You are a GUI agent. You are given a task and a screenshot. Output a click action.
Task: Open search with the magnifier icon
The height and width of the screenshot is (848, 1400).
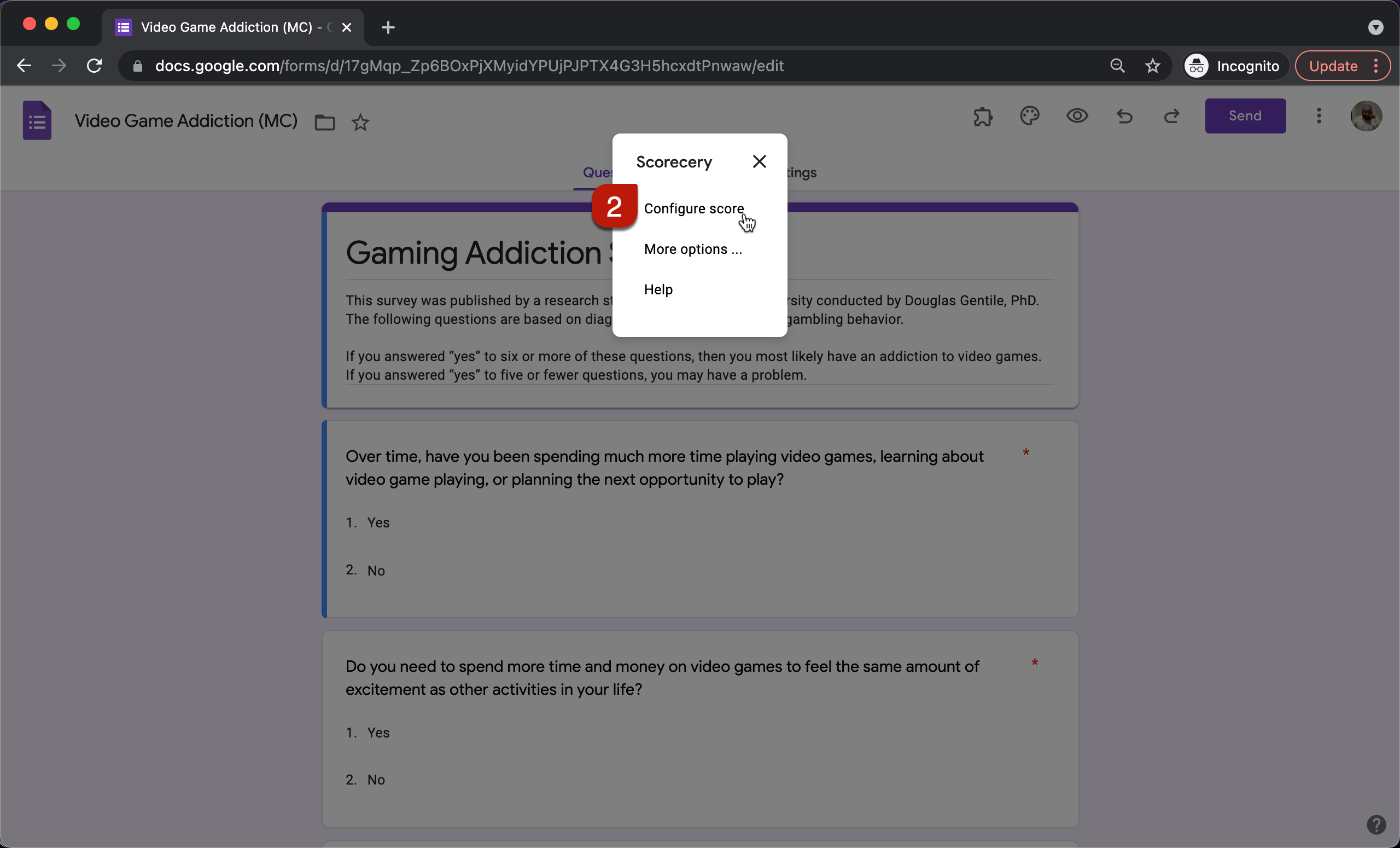pos(1117,65)
